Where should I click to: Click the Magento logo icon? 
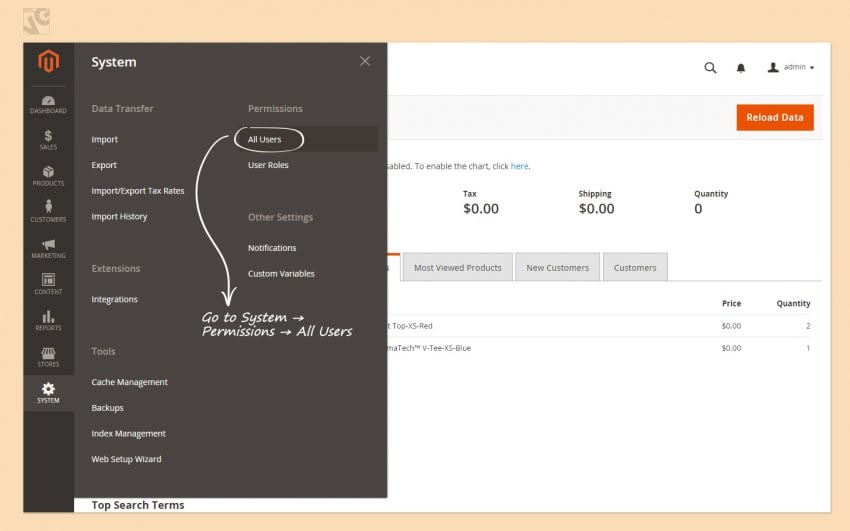pyautogui.click(x=48, y=61)
